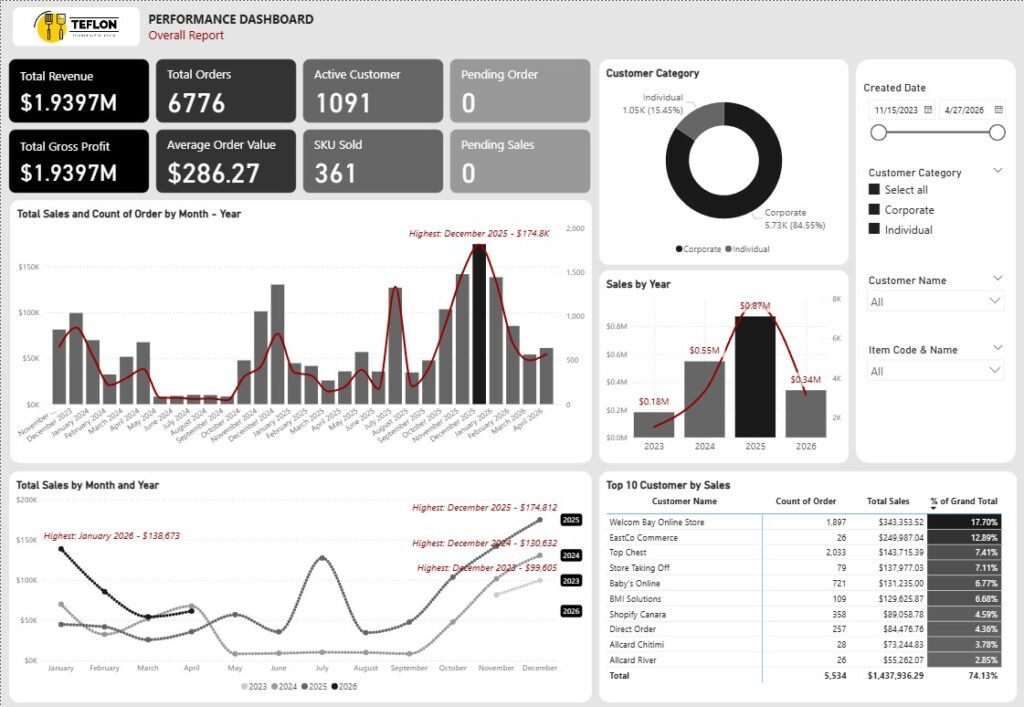Select the 2026 legend dot in line chart
Screen dimensions: 1024x707
point(335,686)
